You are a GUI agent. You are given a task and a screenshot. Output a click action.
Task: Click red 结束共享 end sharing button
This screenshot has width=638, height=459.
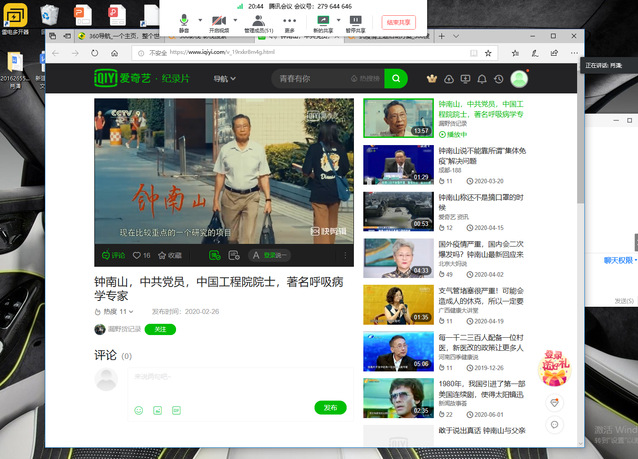(x=401, y=22)
